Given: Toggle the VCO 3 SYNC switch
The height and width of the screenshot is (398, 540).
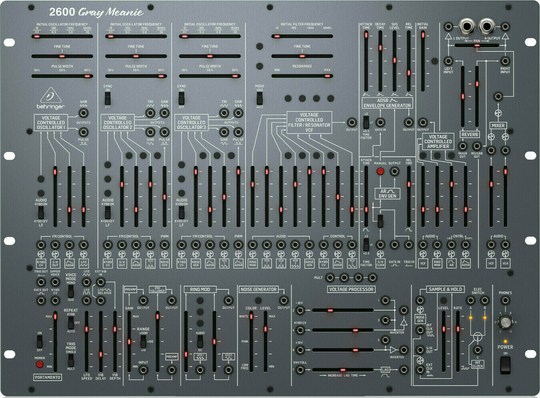Looking at the screenshot, I should click(x=181, y=99).
